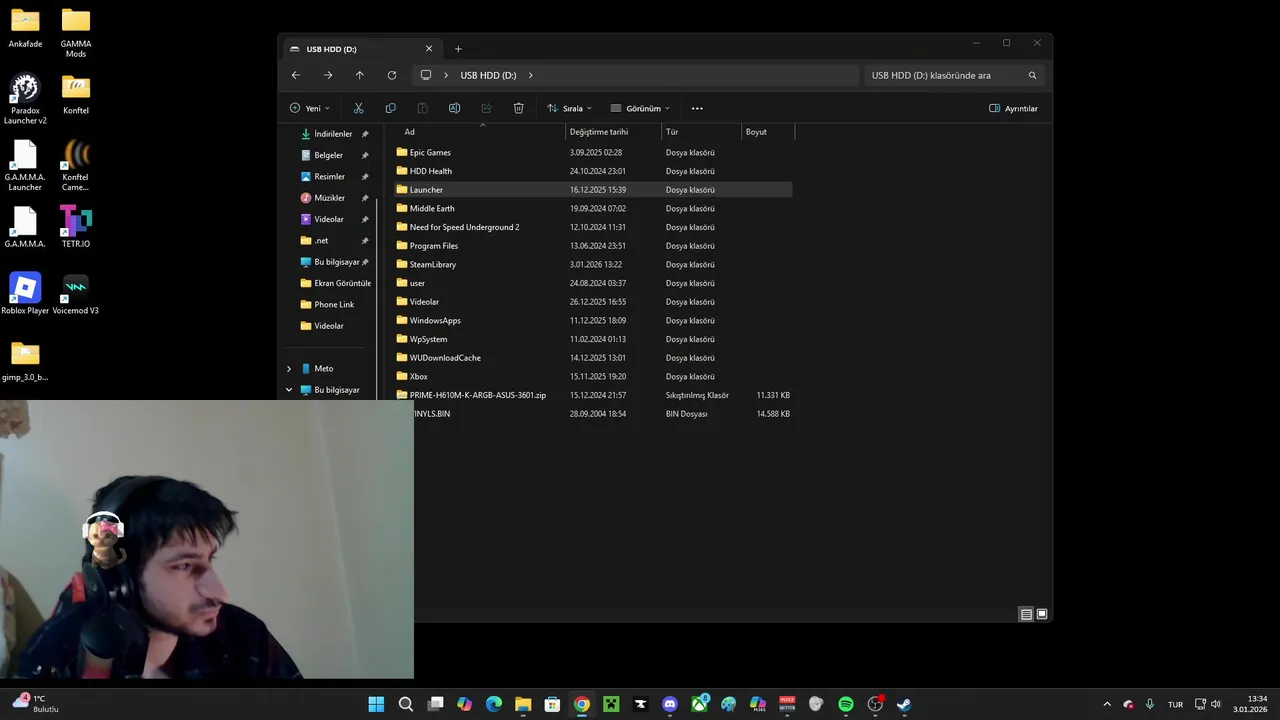
Task: Click USB HDD (D:) breadcrumb in address bar
Action: [x=488, y=75]
